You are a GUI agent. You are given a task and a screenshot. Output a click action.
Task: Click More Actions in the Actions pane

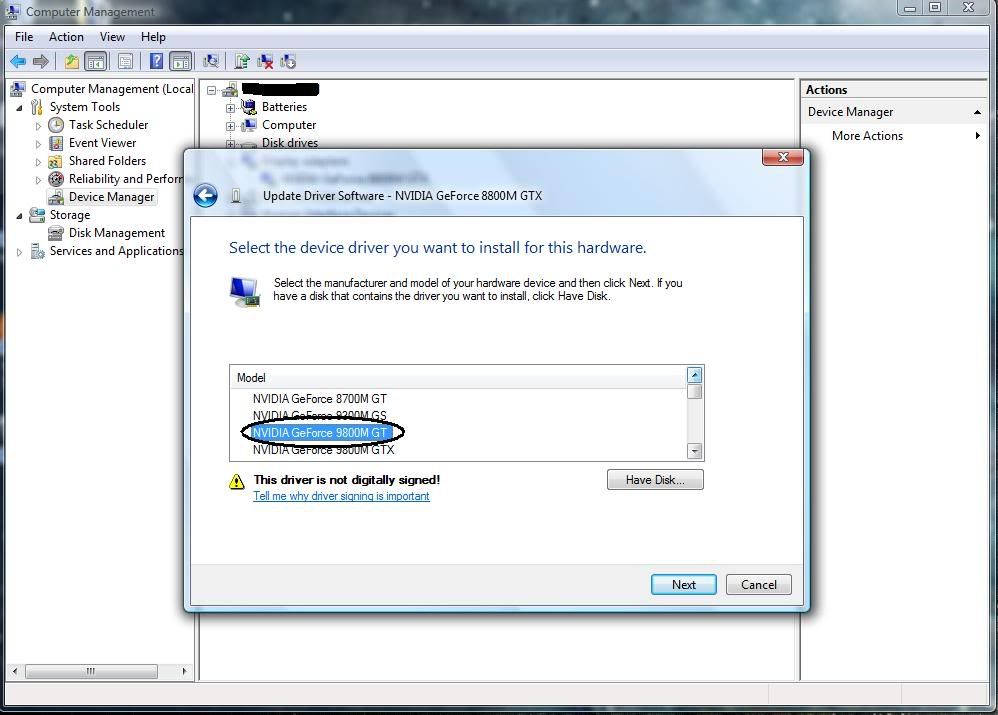(x=867, y=136)
